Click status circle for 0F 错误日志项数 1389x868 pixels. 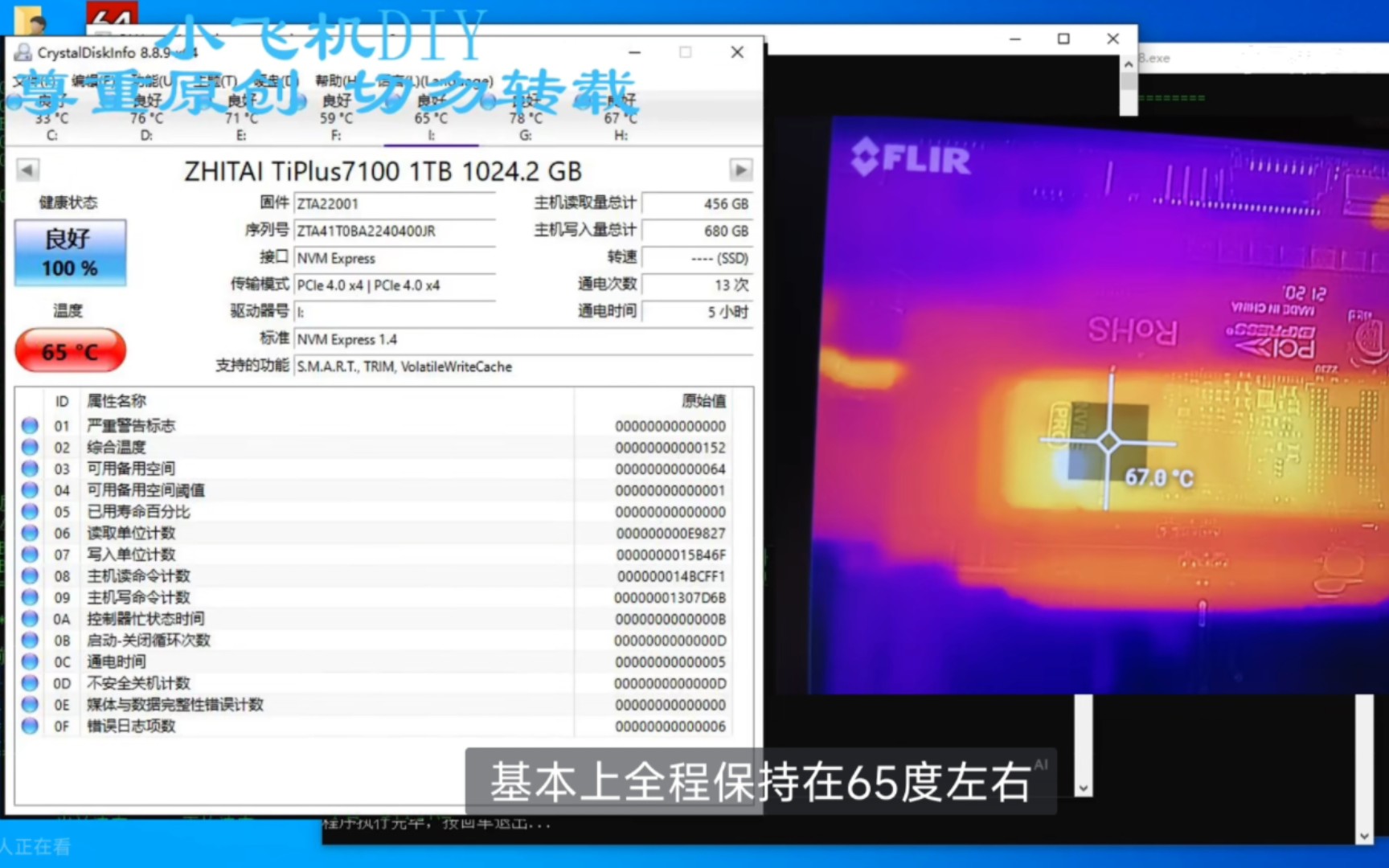(x=30, y=726)
